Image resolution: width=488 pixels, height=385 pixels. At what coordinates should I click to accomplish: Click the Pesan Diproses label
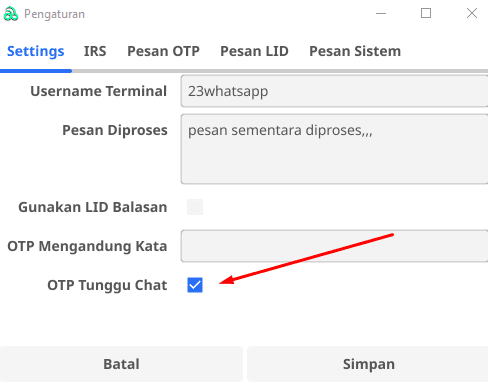(x=115, y=130)
